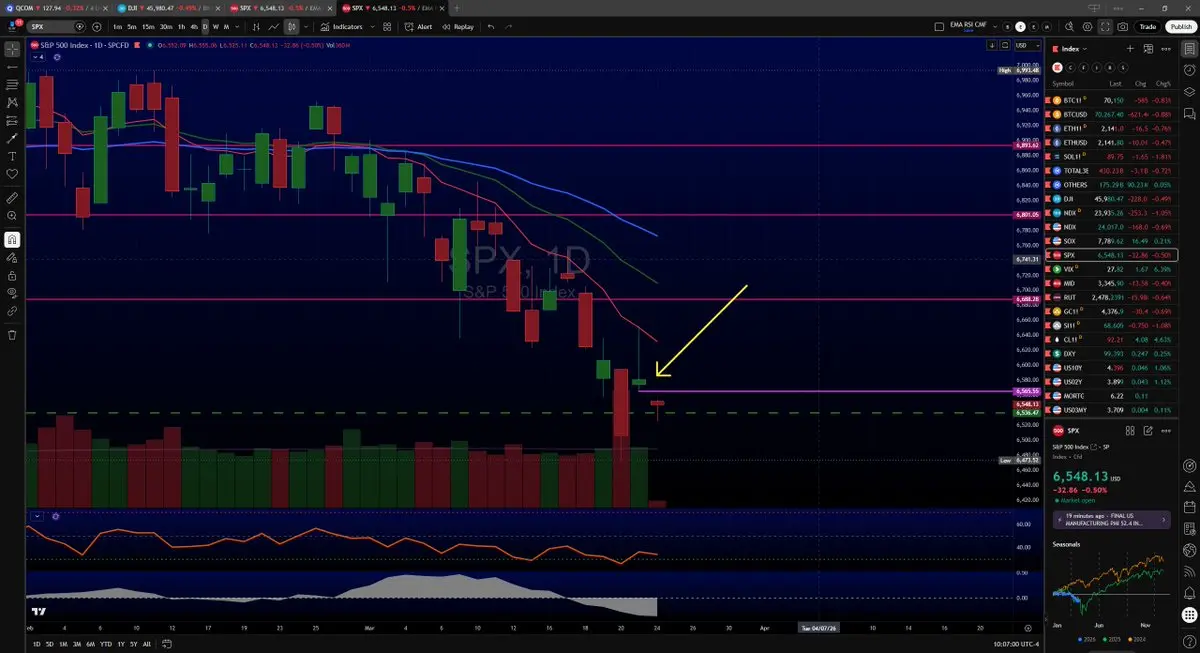Open the object tree layers icon
This screenshot has width=1200, height=653.
pyautogui.click(x=1189, y=91)
